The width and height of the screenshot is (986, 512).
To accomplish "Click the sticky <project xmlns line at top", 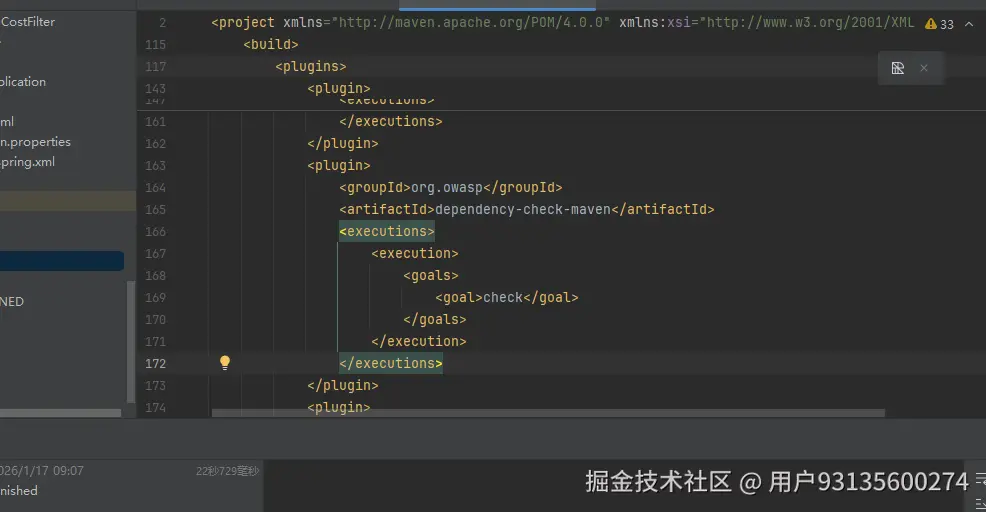I will pyautogui.click(x=562, y=23).
